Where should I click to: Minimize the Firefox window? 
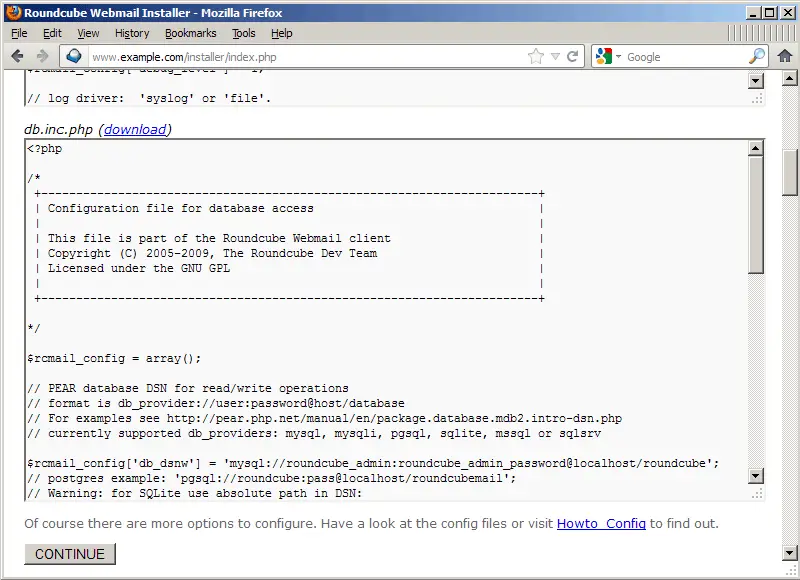tap(753, 13)
